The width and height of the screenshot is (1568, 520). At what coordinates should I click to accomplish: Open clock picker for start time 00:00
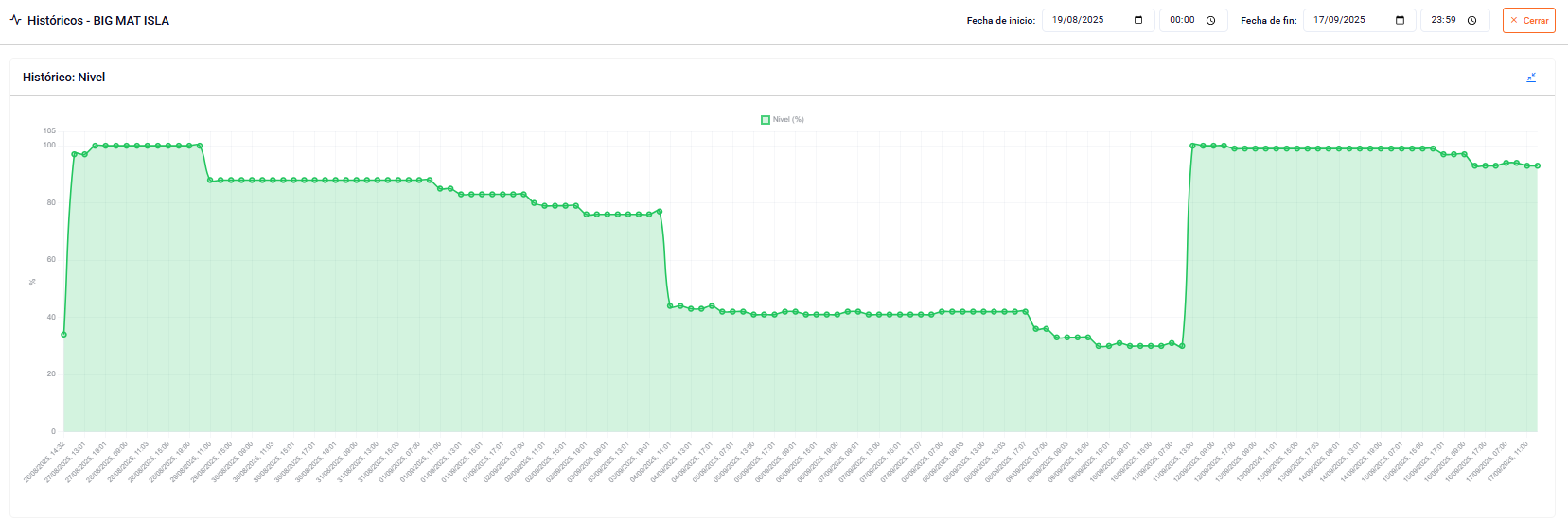(1210, 20)
